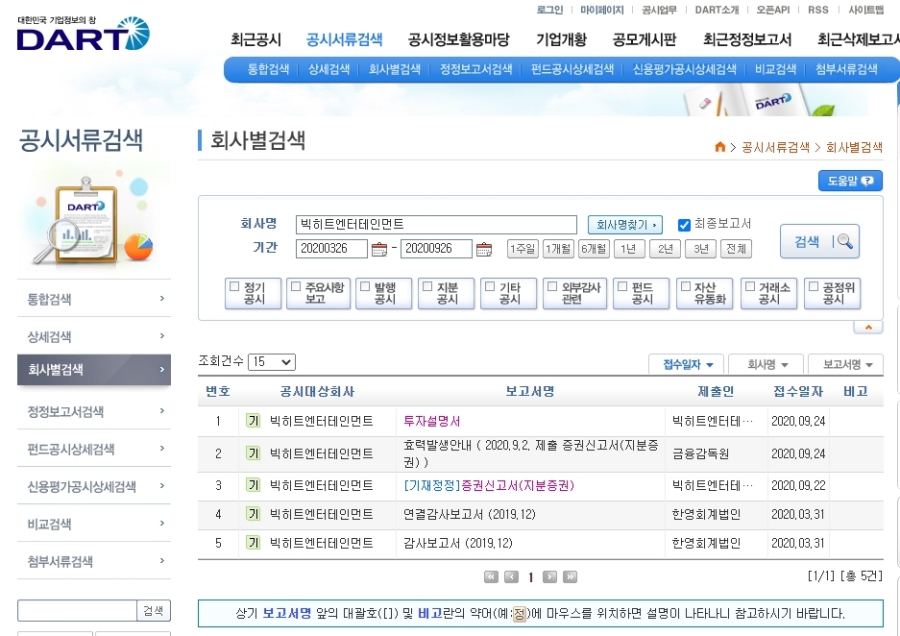Image resolution: width=900 pixels, height=636 pixels.
Task: Click the sidebar search input box
Action: [77, 611]
